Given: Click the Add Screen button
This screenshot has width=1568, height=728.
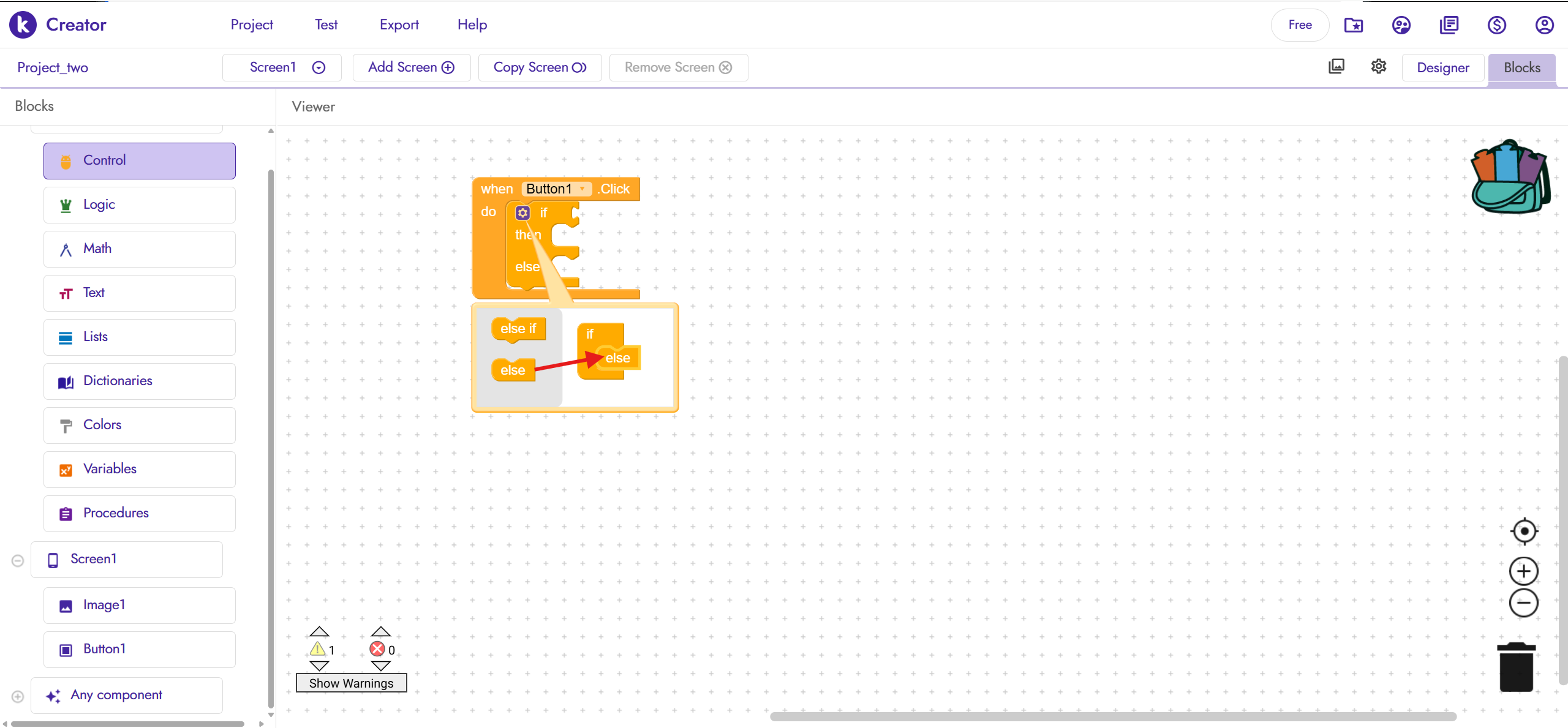Looking at the screenshot, I should pyautogui.click(x=411, y=67).
